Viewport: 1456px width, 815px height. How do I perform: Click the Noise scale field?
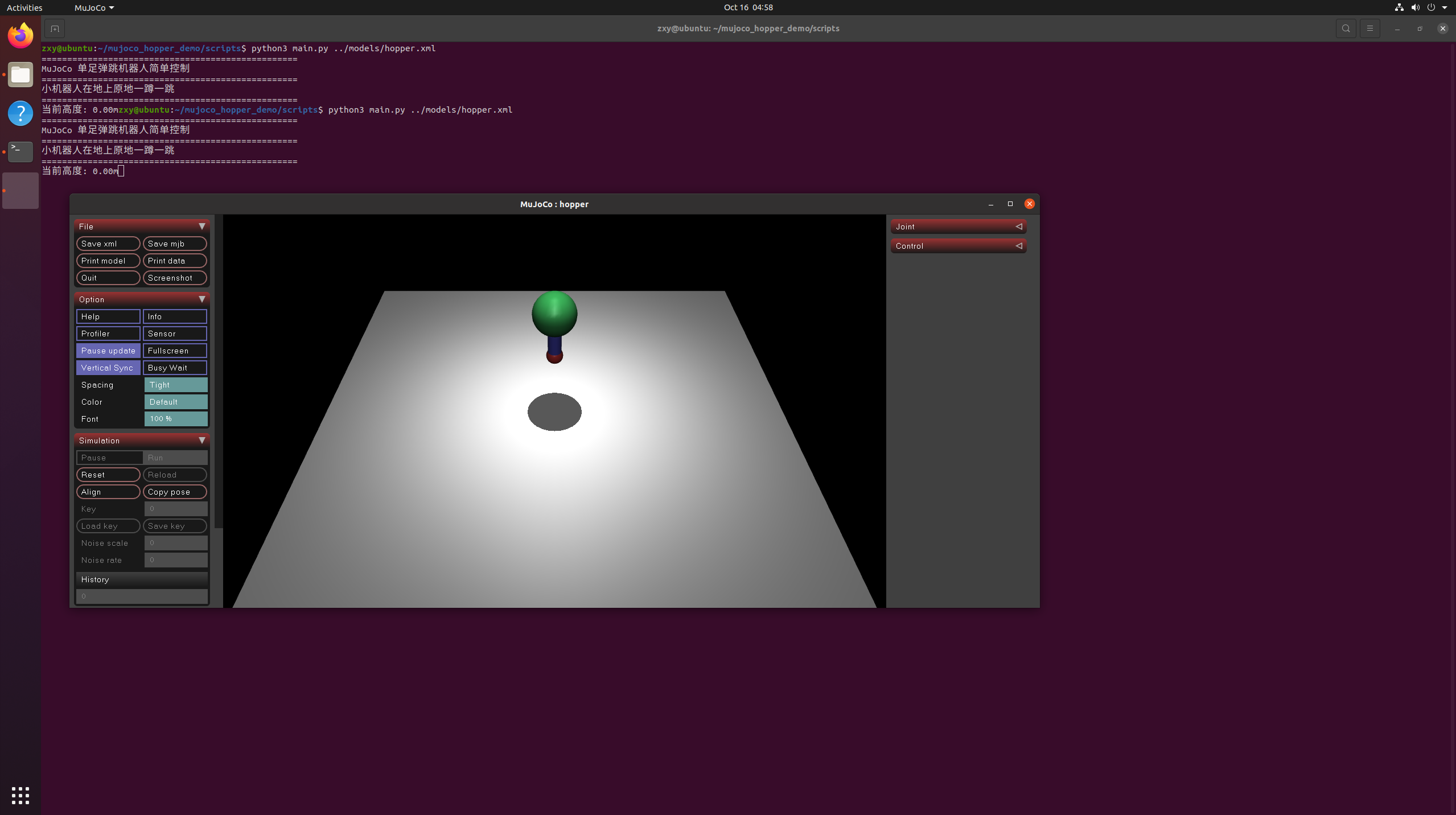click(176, 543)
